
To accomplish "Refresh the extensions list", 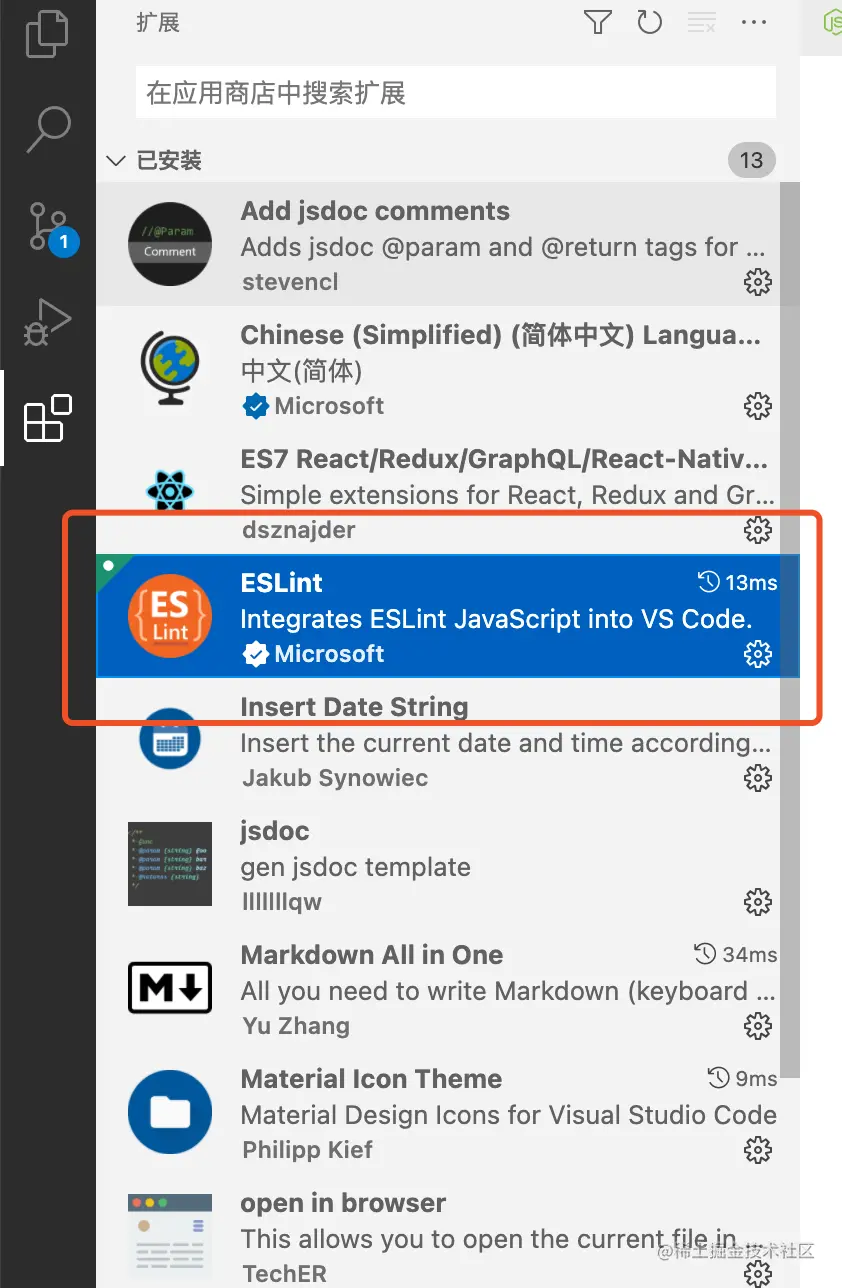I will point(650,22).
